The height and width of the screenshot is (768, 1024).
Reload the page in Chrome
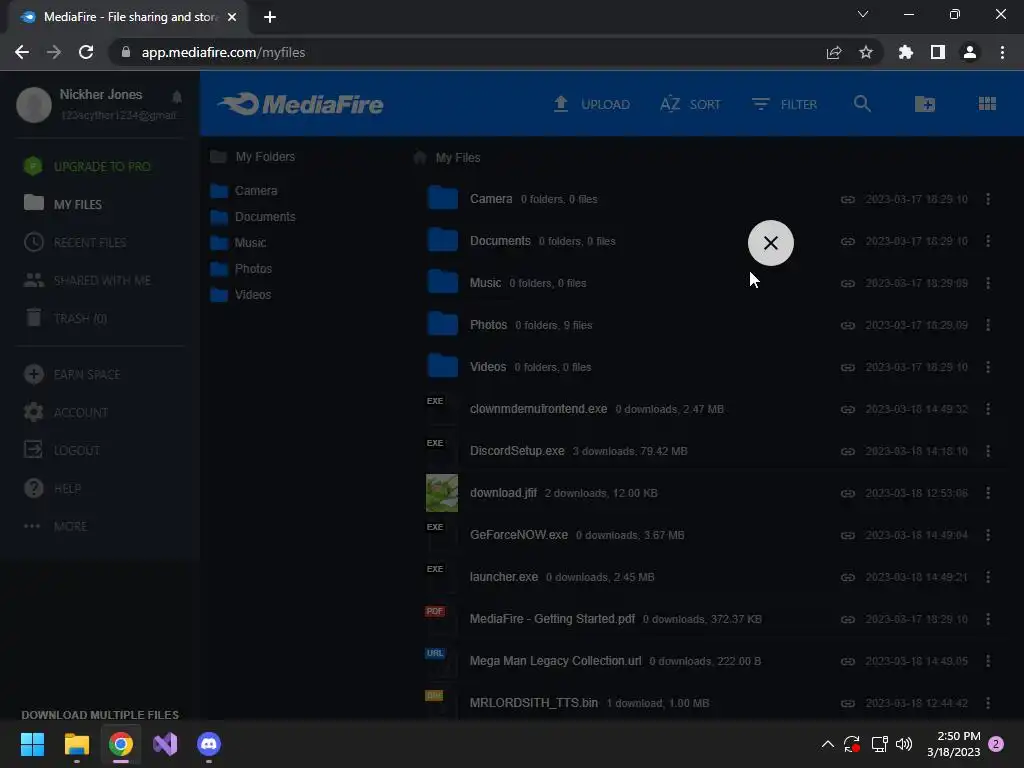[86, 52]
